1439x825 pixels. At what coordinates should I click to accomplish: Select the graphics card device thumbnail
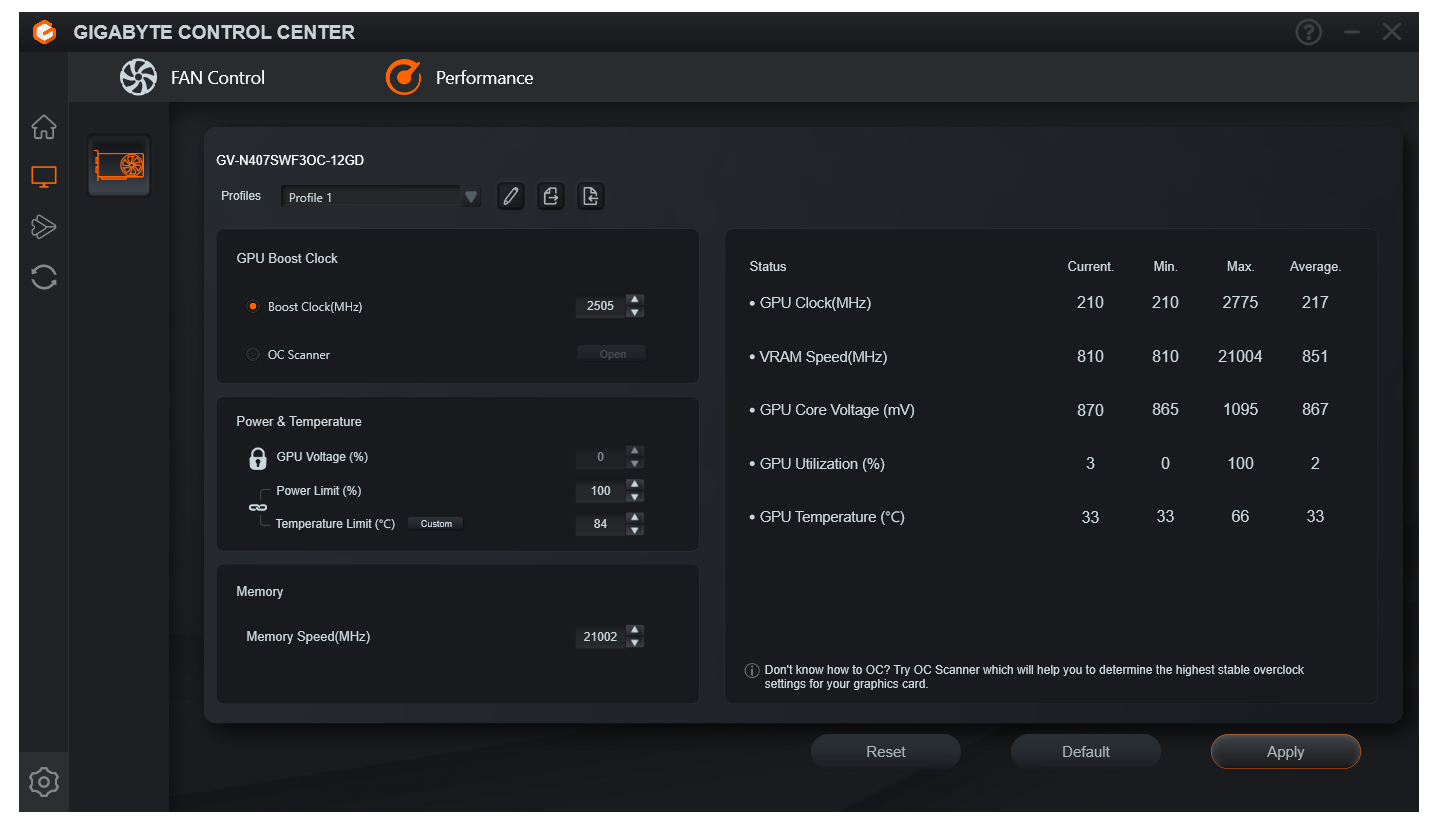(x=119, y=165)
